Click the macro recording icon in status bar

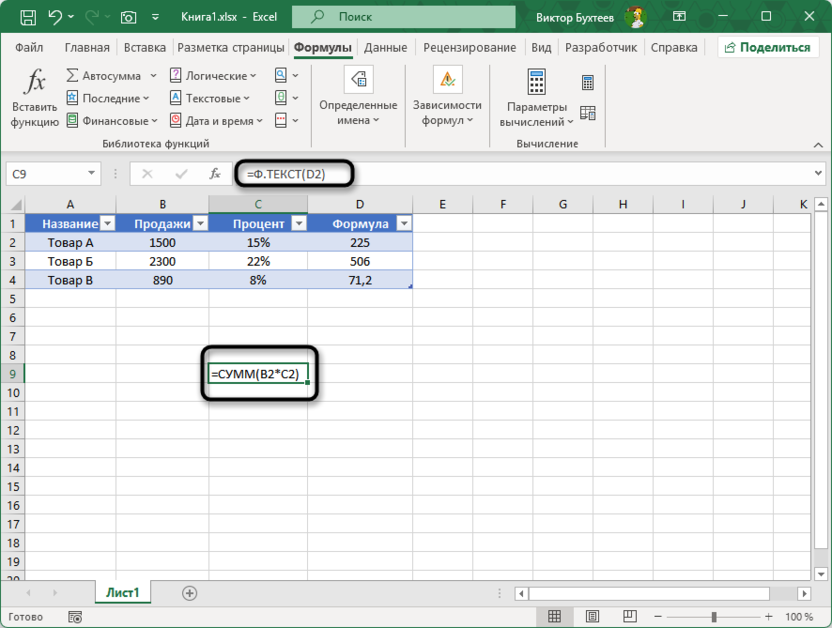pos(74,617)
